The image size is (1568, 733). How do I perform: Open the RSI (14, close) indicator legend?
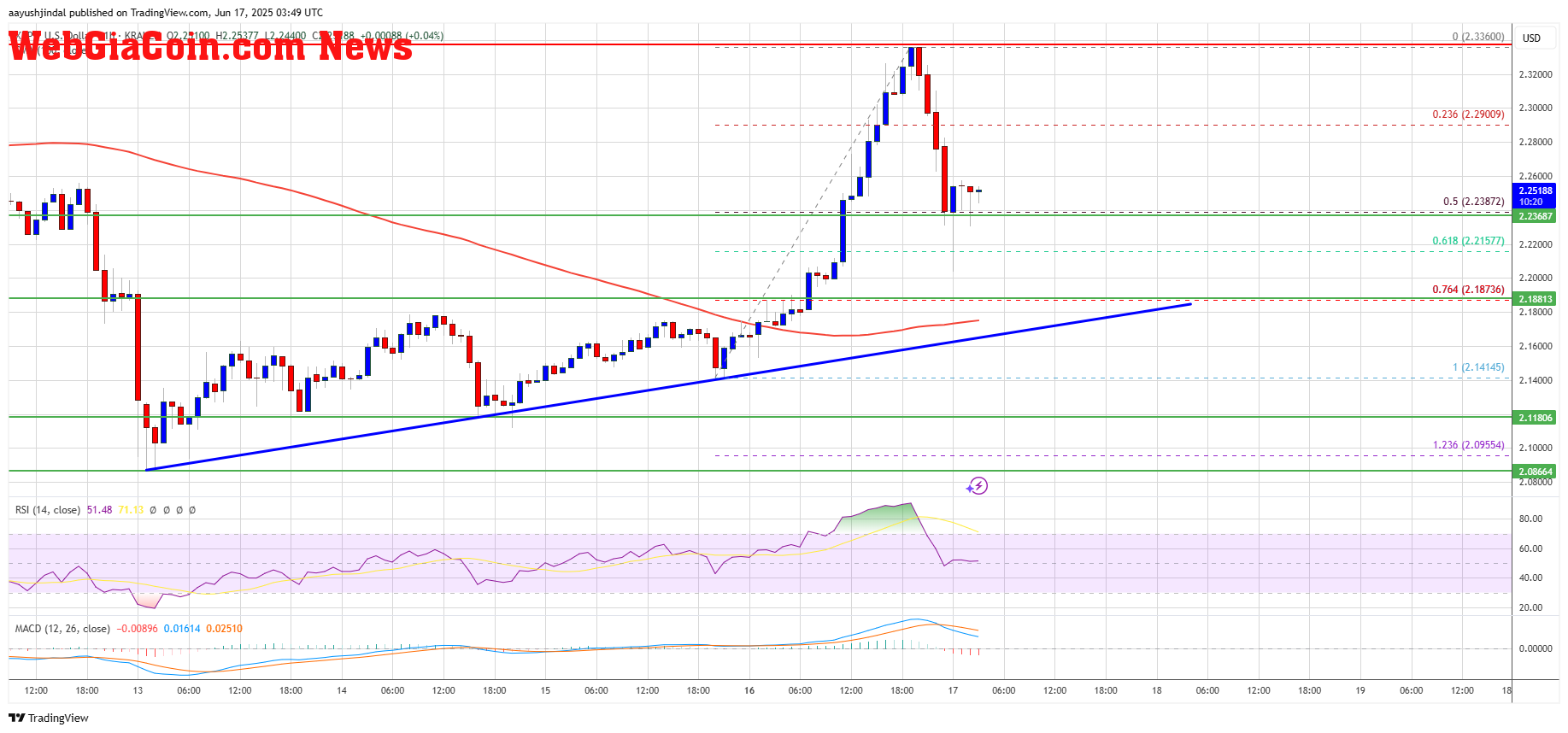click(48, 510)
